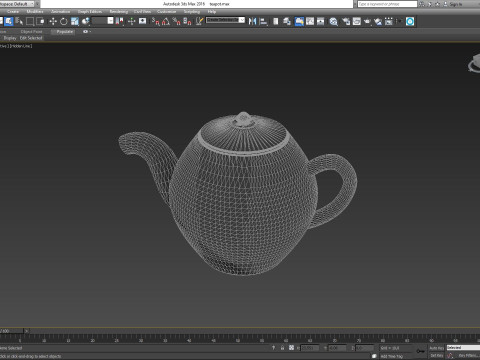The width and height of the screenshot is (480, 360).
Task: Open the Reference Coordinate System dropdown
Action: click(x=103, y=21)
